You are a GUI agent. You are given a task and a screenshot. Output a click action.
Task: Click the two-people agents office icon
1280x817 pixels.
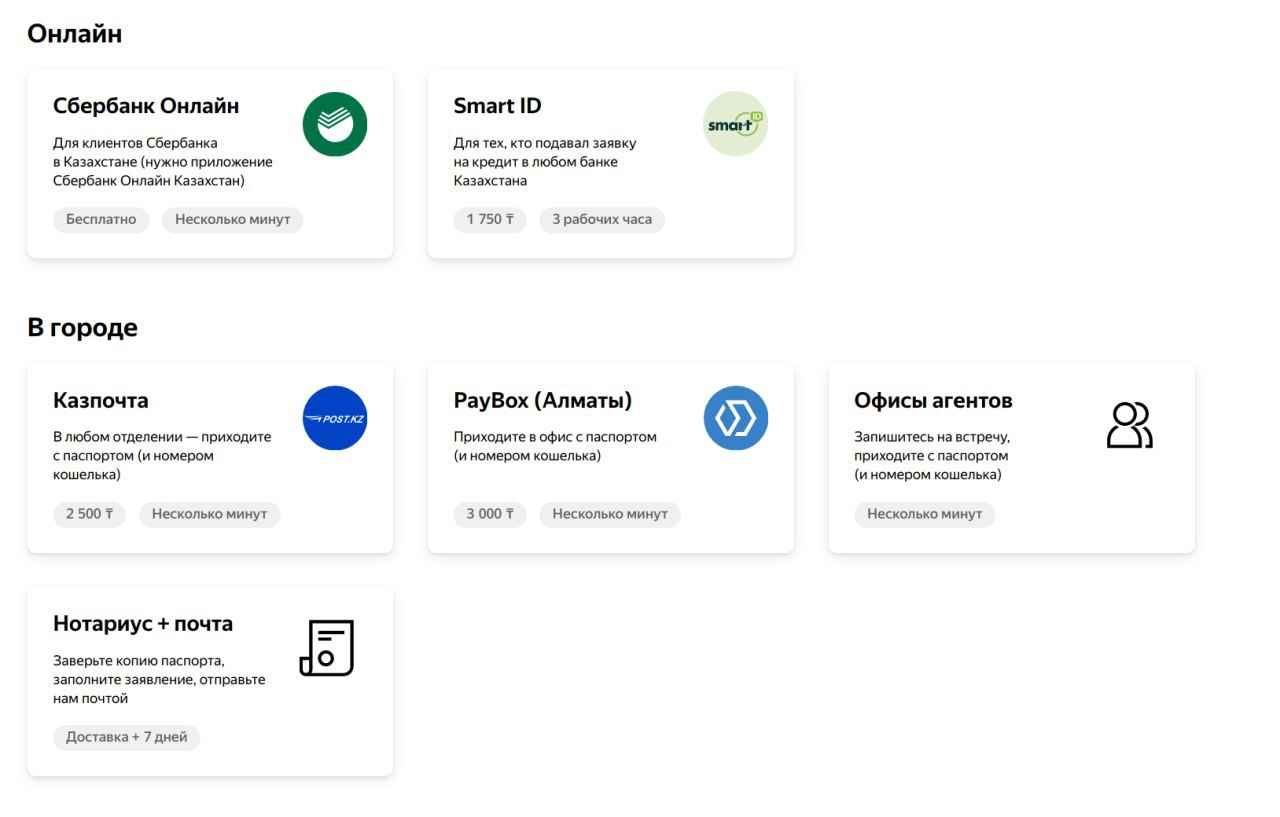tap(1130, 424)
